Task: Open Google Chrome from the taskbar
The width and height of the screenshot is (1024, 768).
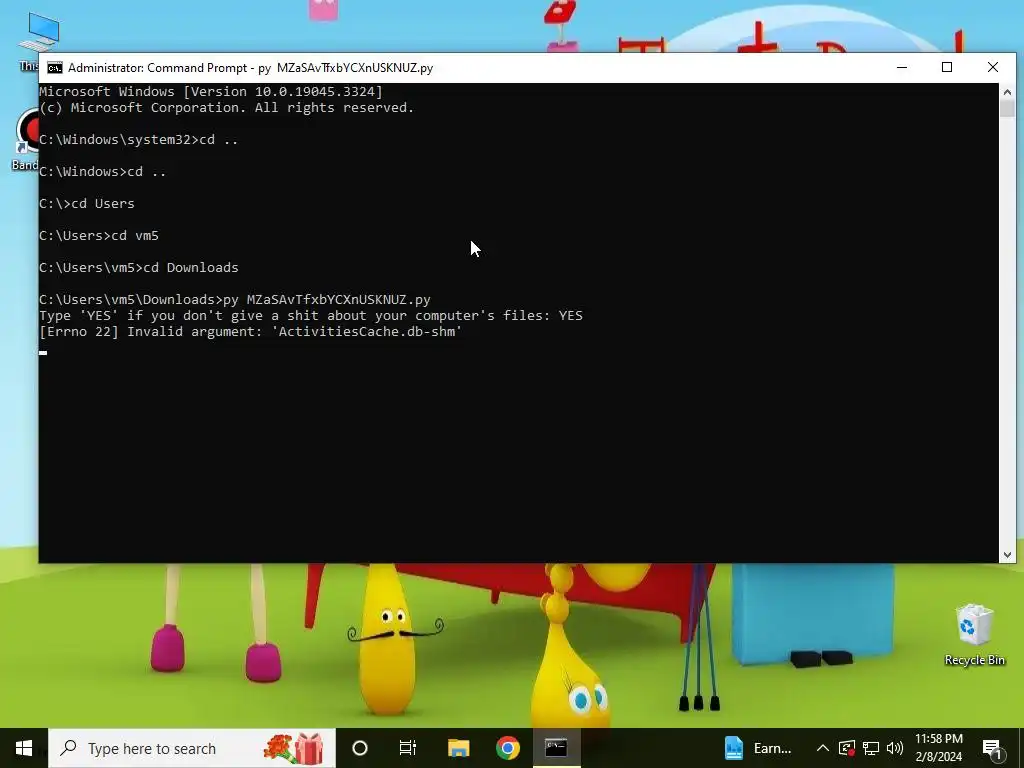Action: 507,748
